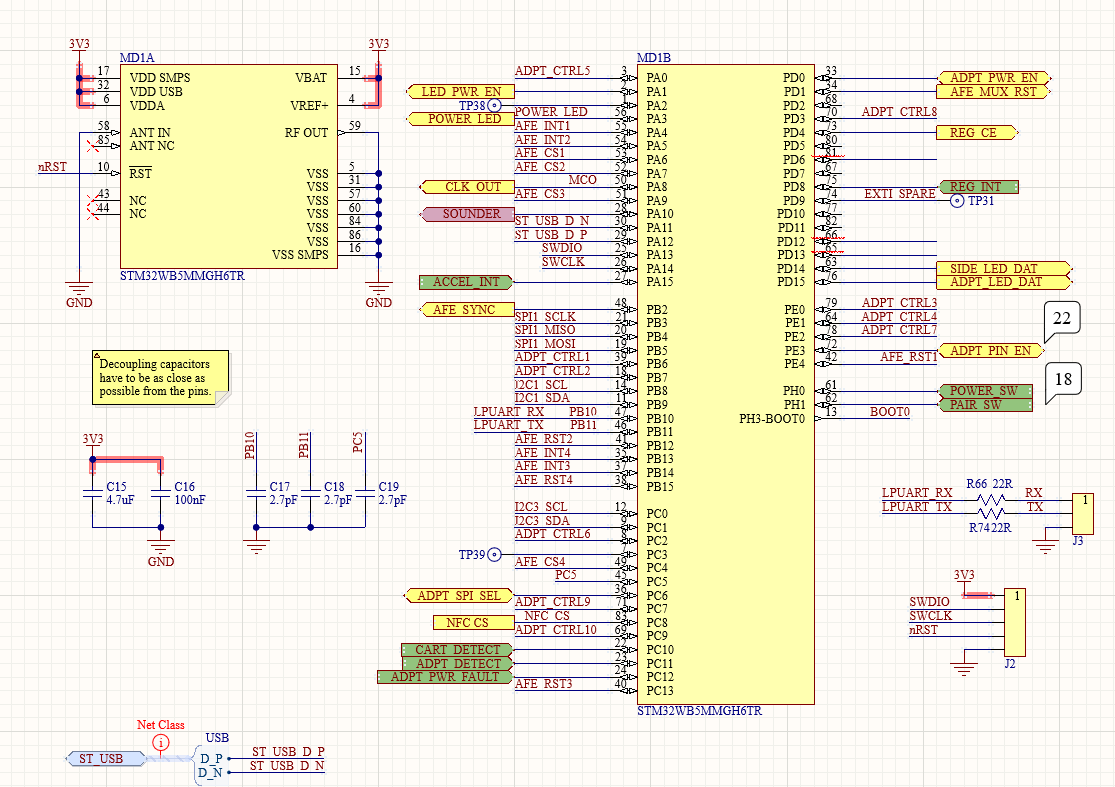Click the 3V3 power port above VBAT
Viewport: 1115px width, 787px height.
pyautogui.click(x=377, y=44)
